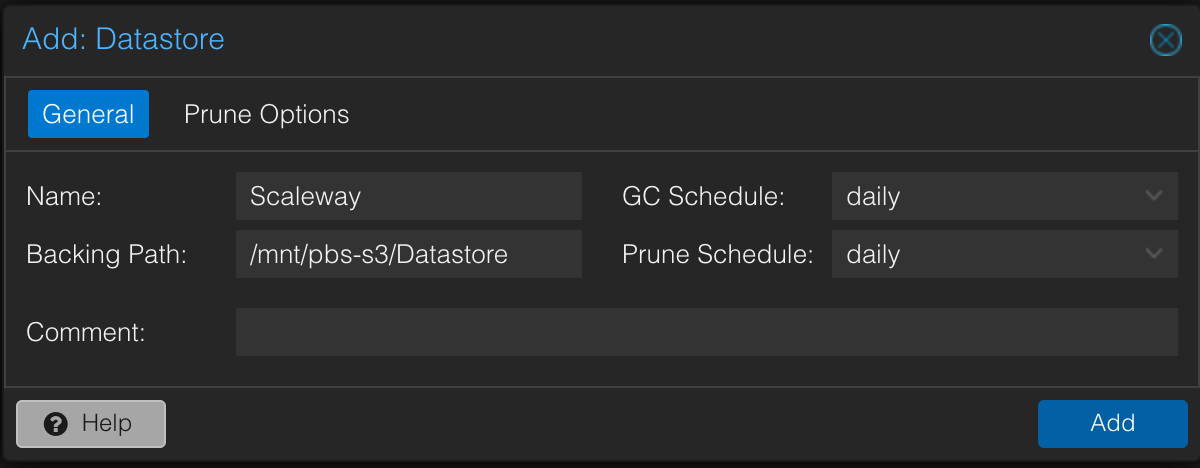Click the GC Schedule value 'daily'
Image resolution: width=1200 pixels, height=468 pixels.
[873, 196]
